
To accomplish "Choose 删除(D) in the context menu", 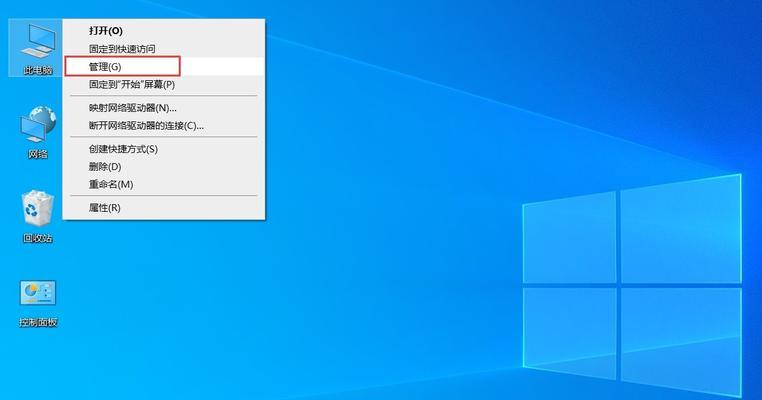I will [x=164, y=167].
